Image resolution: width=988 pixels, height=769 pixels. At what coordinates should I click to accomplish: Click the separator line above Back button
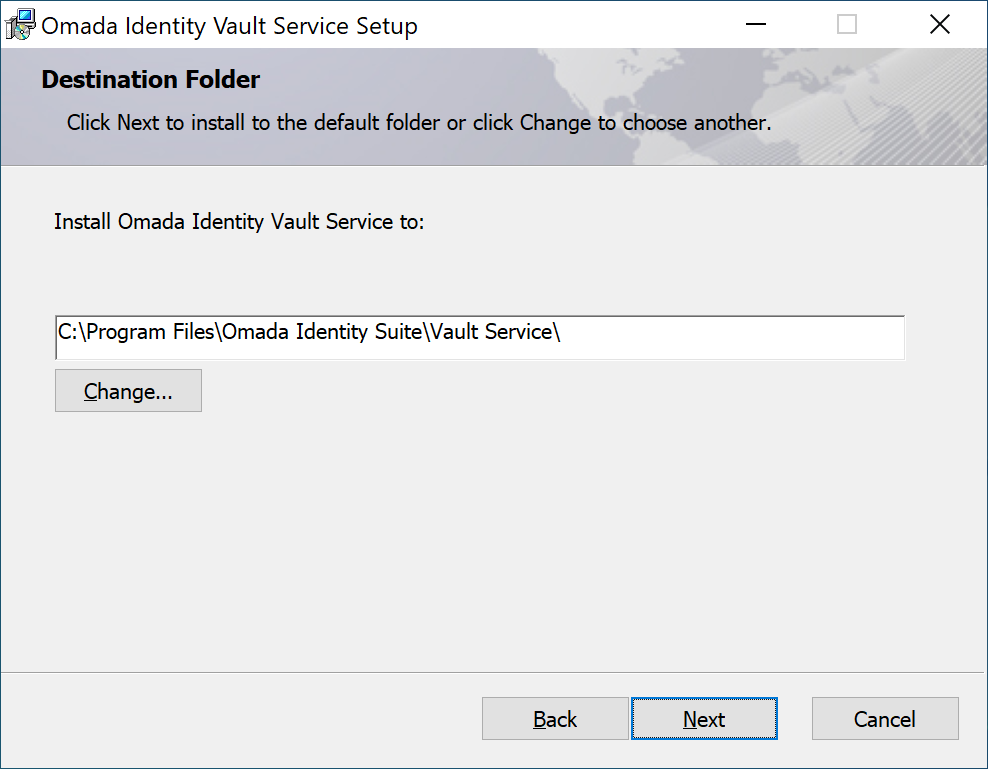[493, 673]
